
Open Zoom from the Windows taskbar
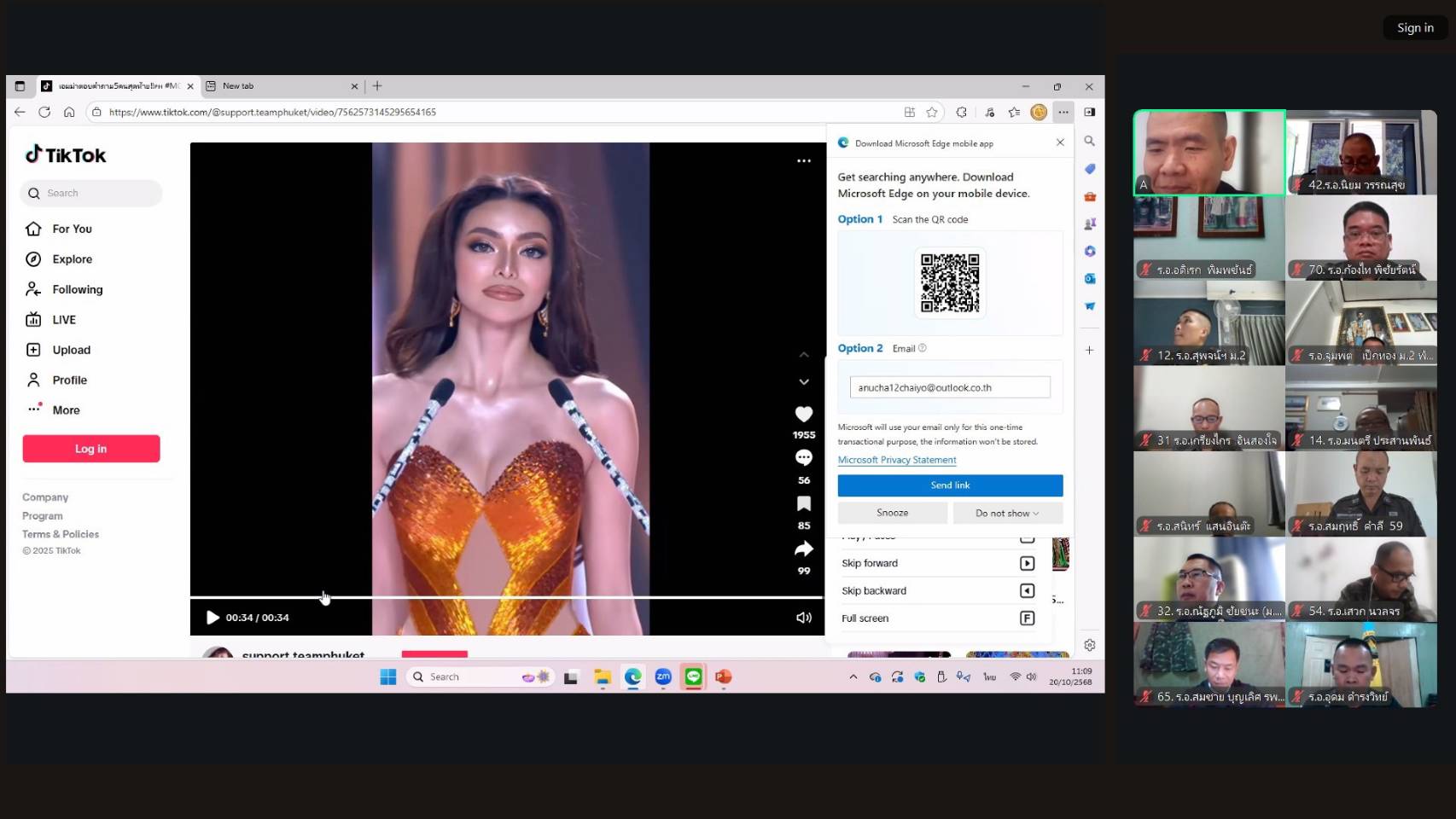tap(663, 677)
